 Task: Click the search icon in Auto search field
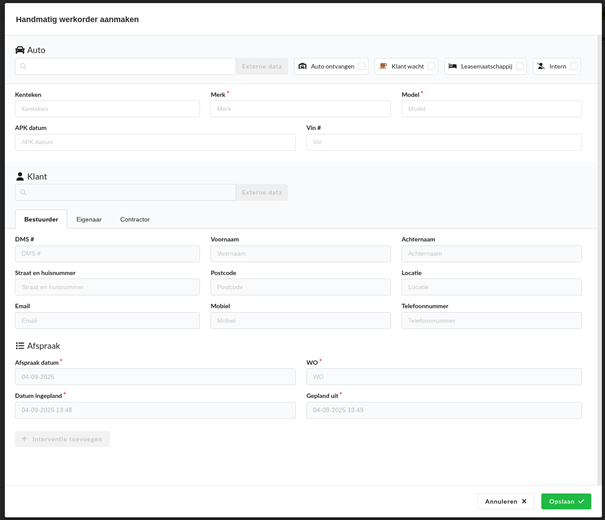(24, 66)
